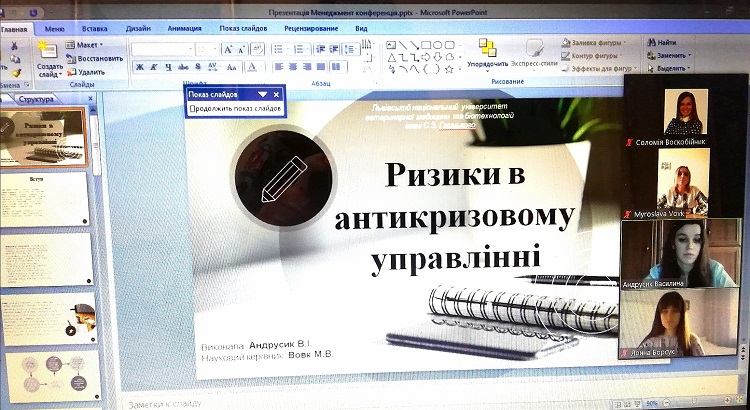
Task: Click the numbered list icon
Action: [301, 49]
